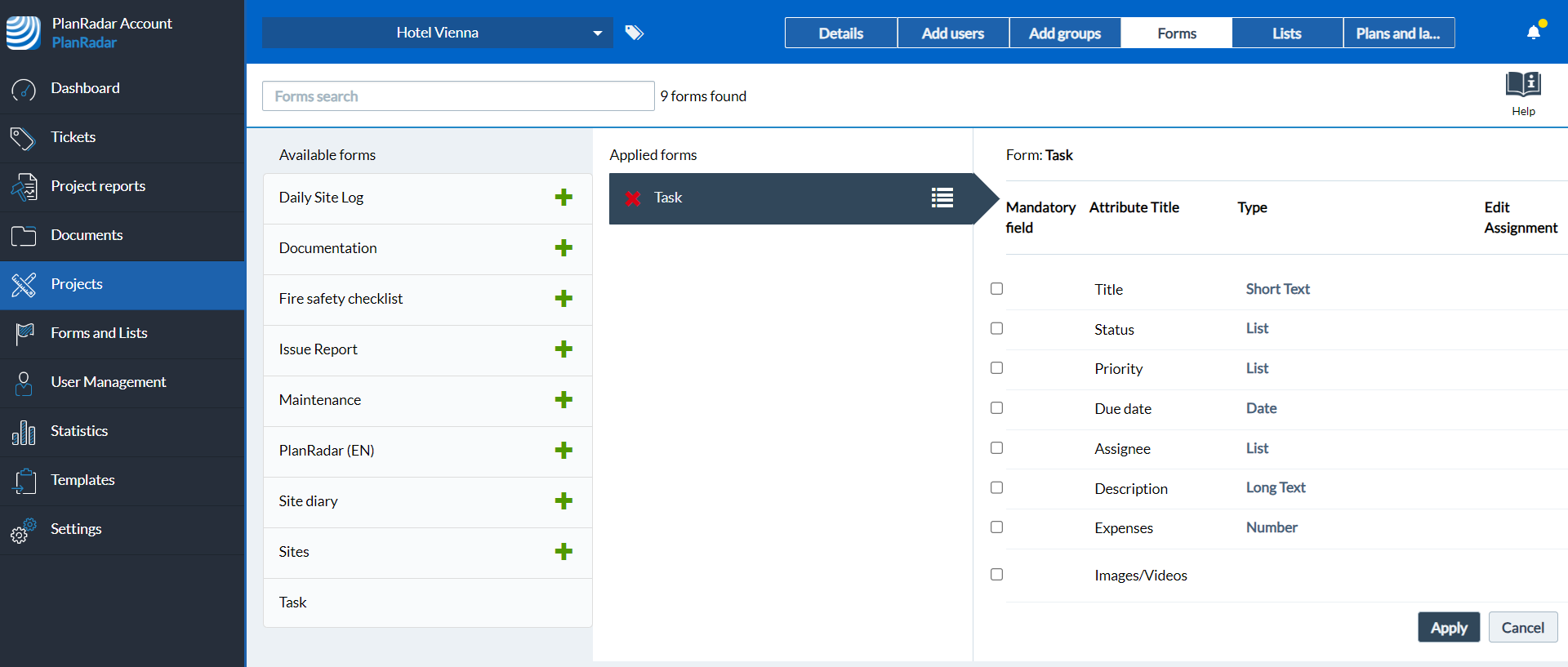Mark Images/Videos as mandatory field
Screen dimensions: 1568x667
pyautogui.click(x=996, y=575)
